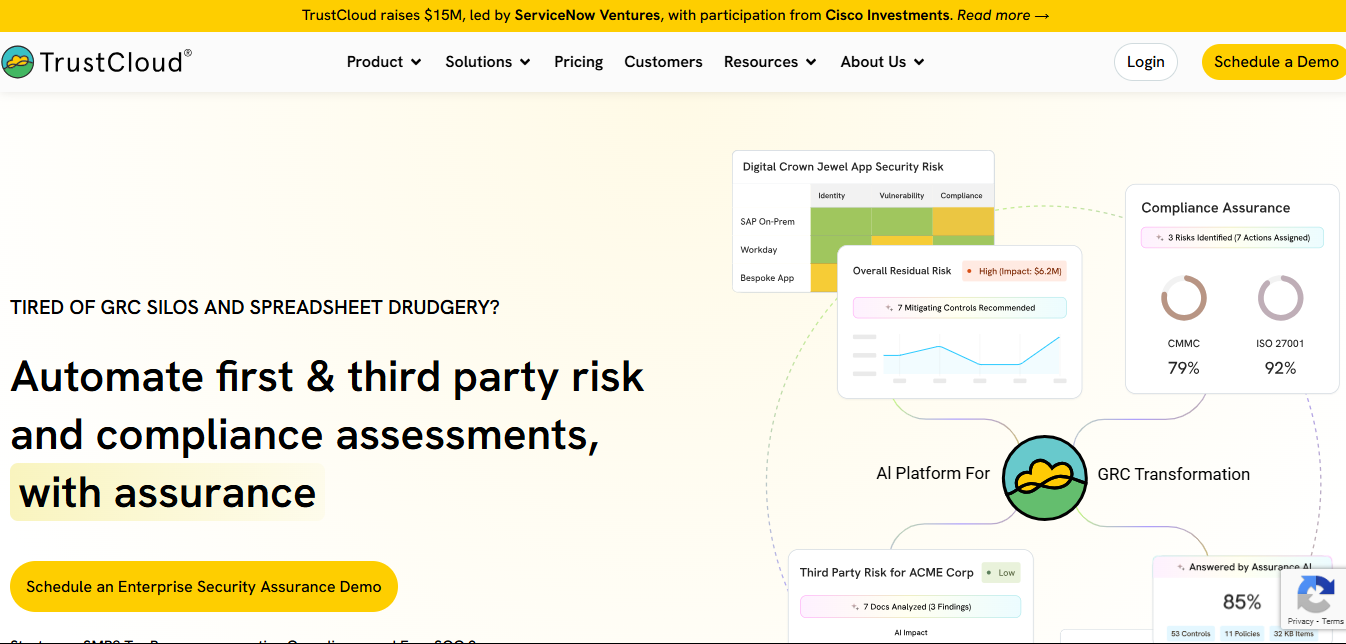Image resolution: width=1346 pixels, height=644 pixels.
Task: Click the CMMC donut chart
Action: [x=1183, y=299]
